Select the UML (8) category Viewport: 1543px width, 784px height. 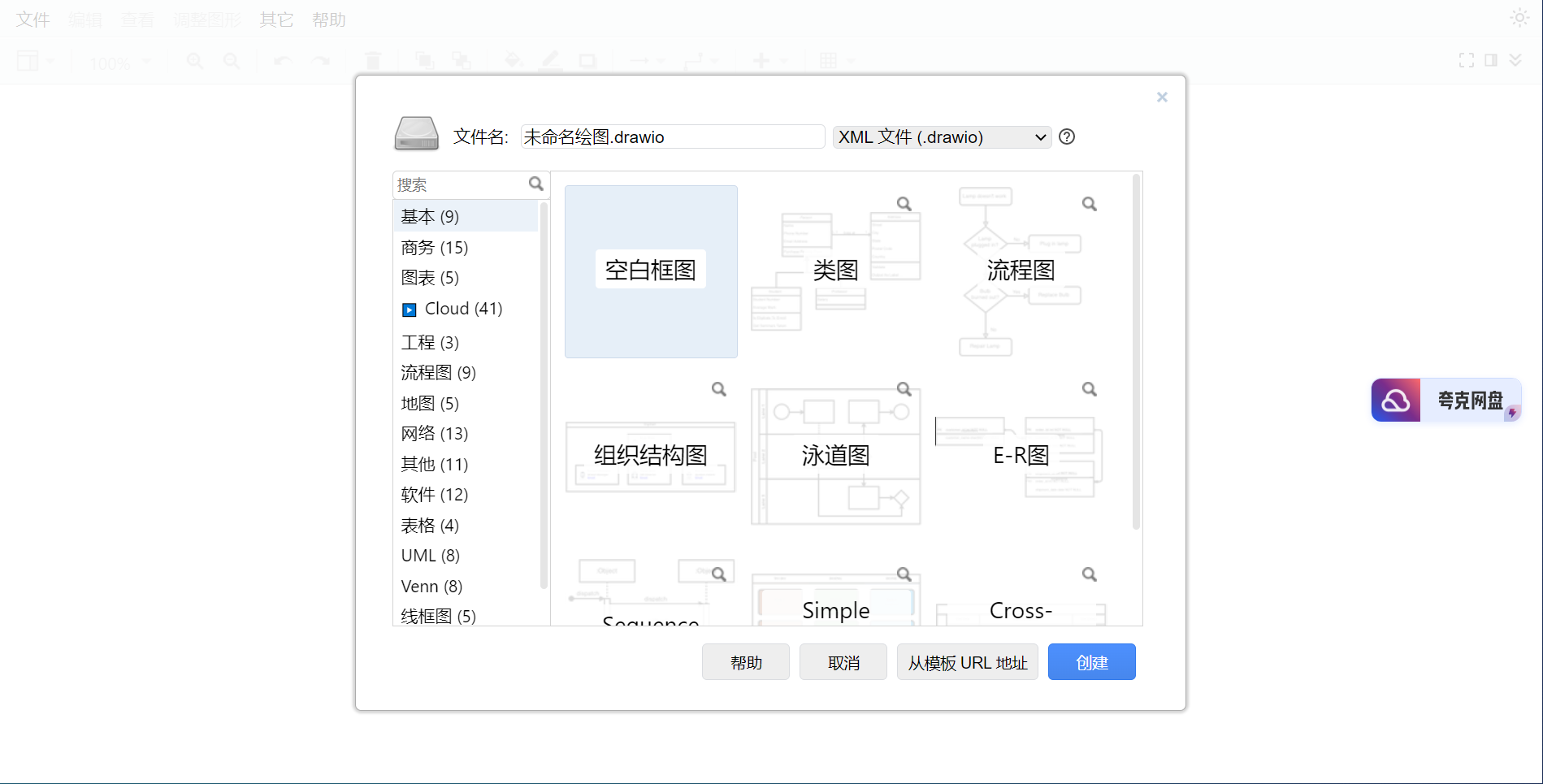point(431,556)
